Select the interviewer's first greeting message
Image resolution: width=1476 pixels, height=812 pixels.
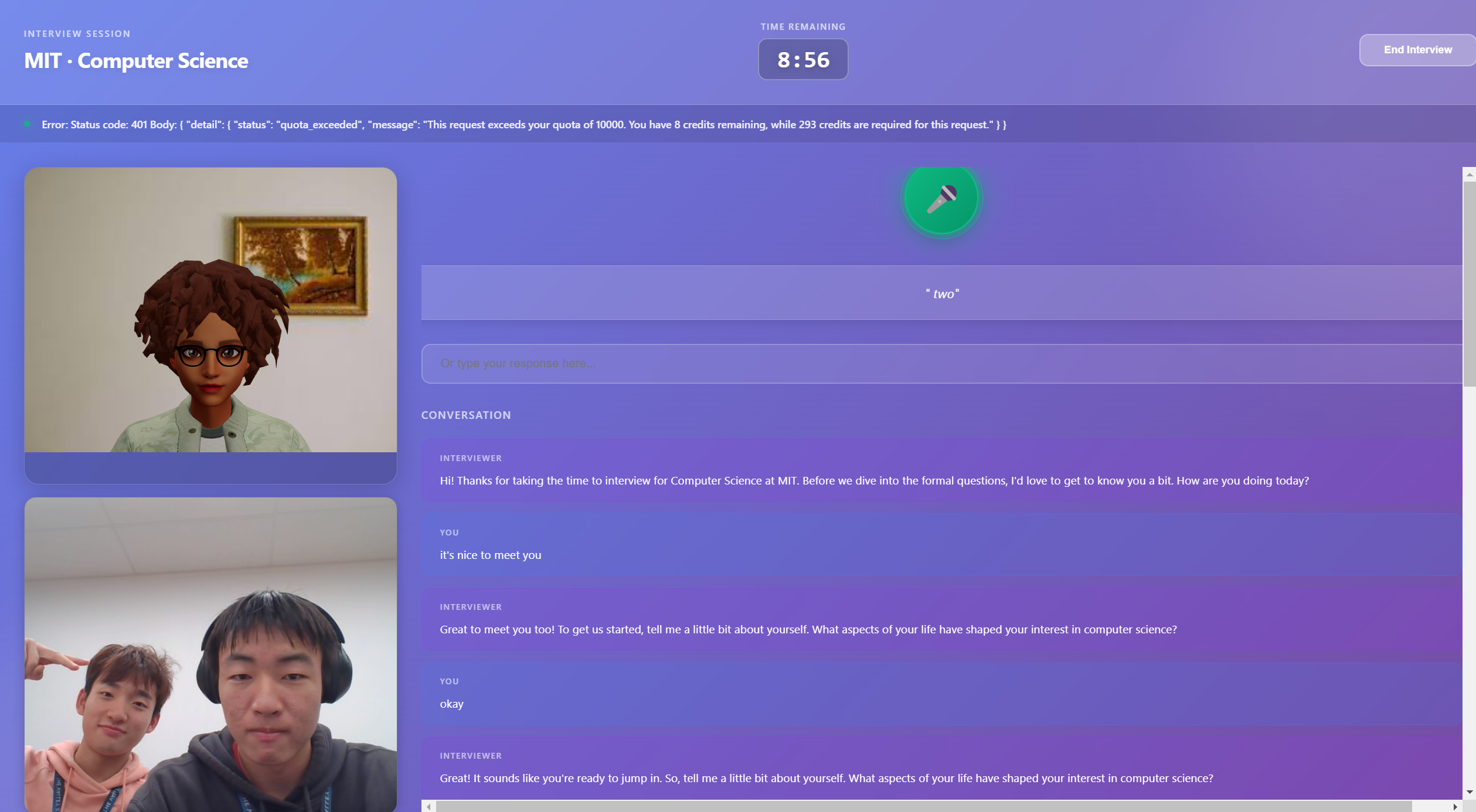[x=941, y=470]
